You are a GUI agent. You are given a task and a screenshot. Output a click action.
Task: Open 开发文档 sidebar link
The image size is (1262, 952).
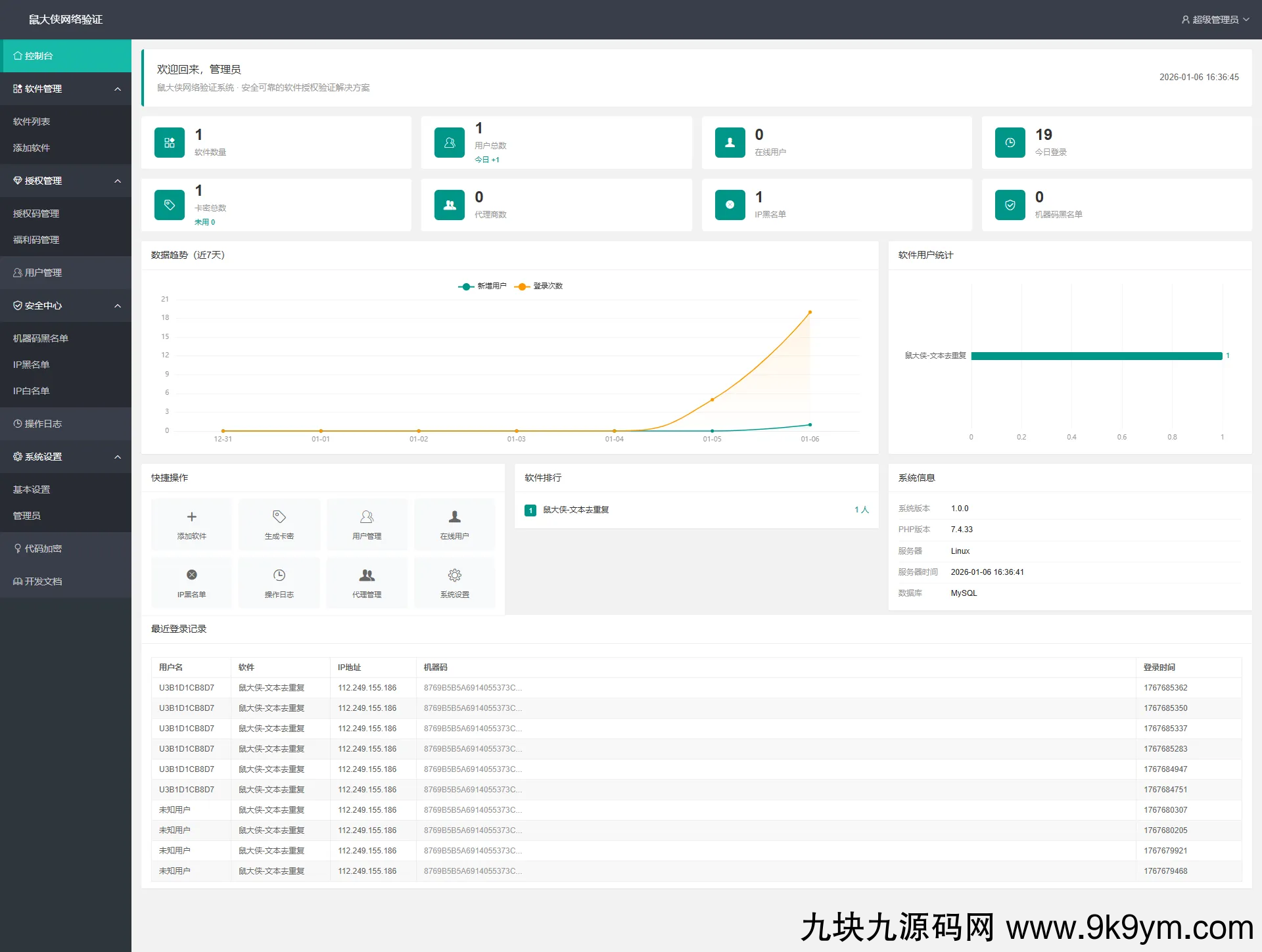(x=43, y=581)
